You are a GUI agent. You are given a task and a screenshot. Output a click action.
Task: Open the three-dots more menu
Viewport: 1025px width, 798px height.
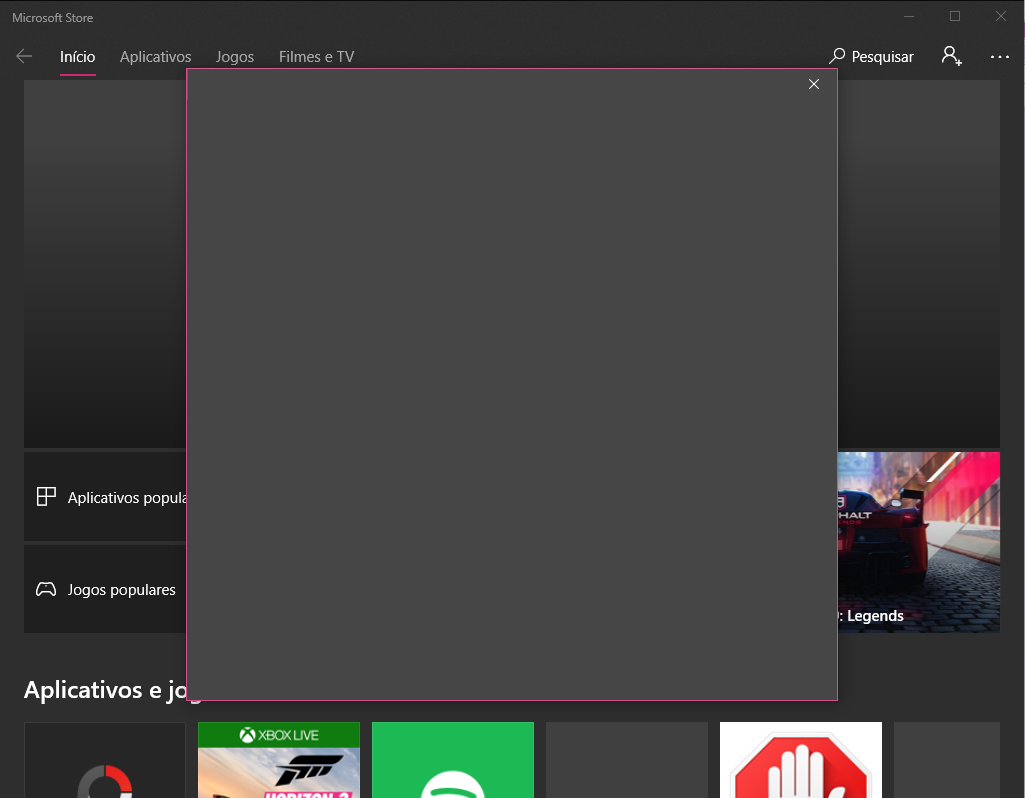pos(1000,57)
